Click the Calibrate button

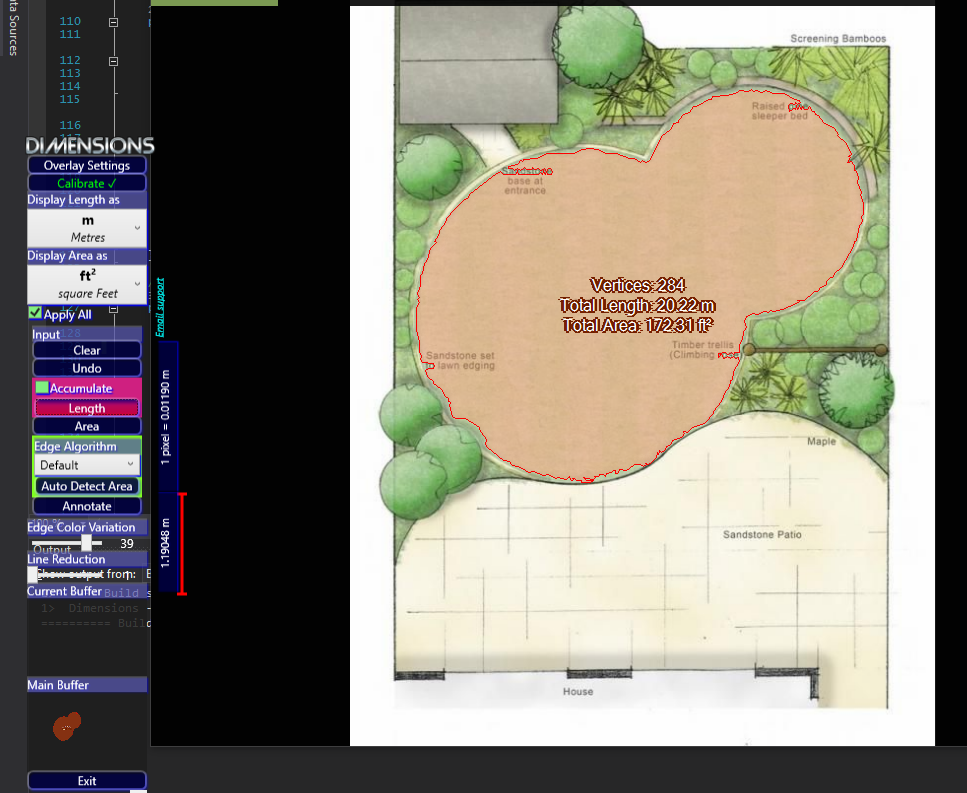click(87, 183)
